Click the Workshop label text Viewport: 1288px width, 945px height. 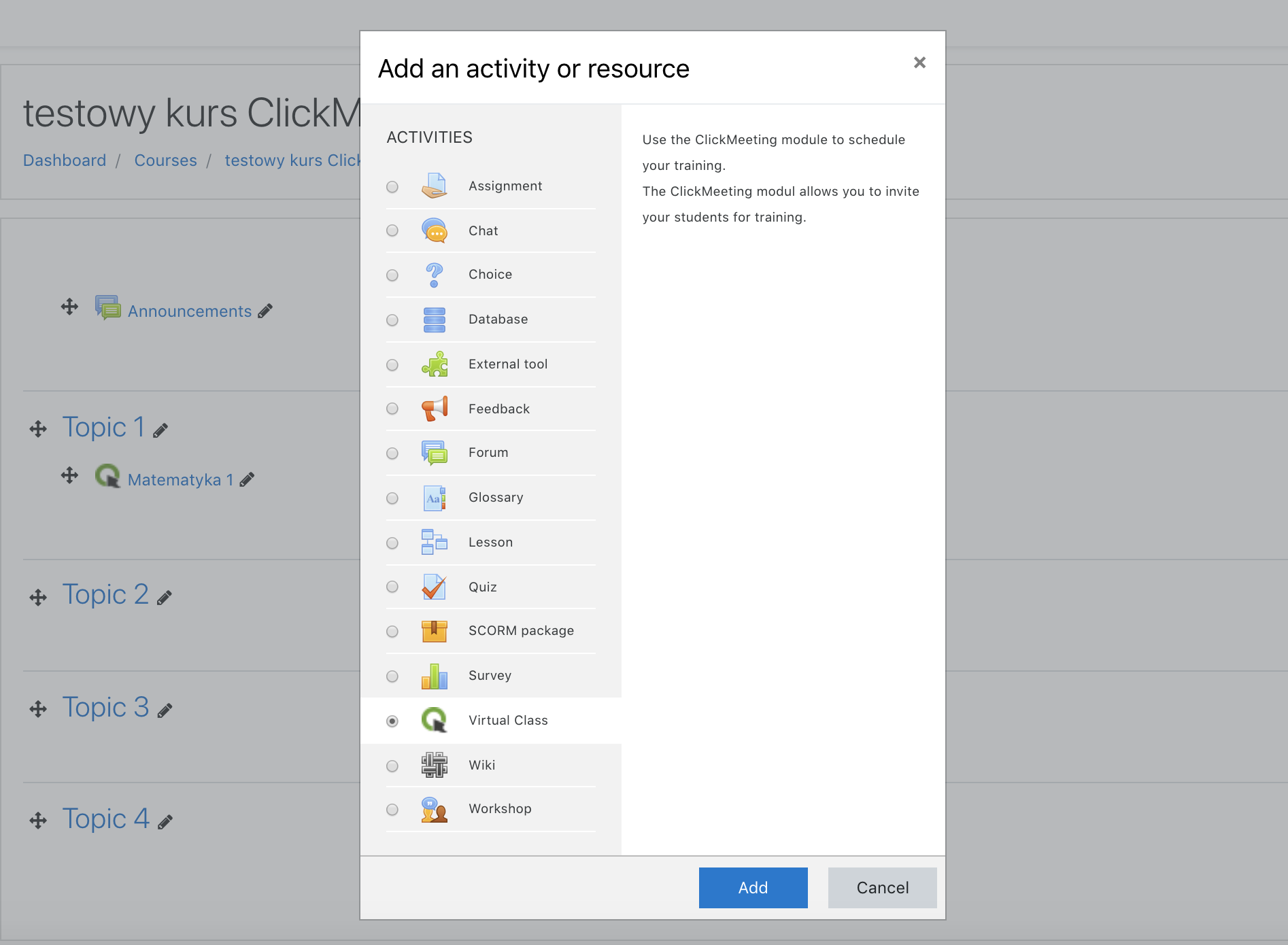pos(500,809)
